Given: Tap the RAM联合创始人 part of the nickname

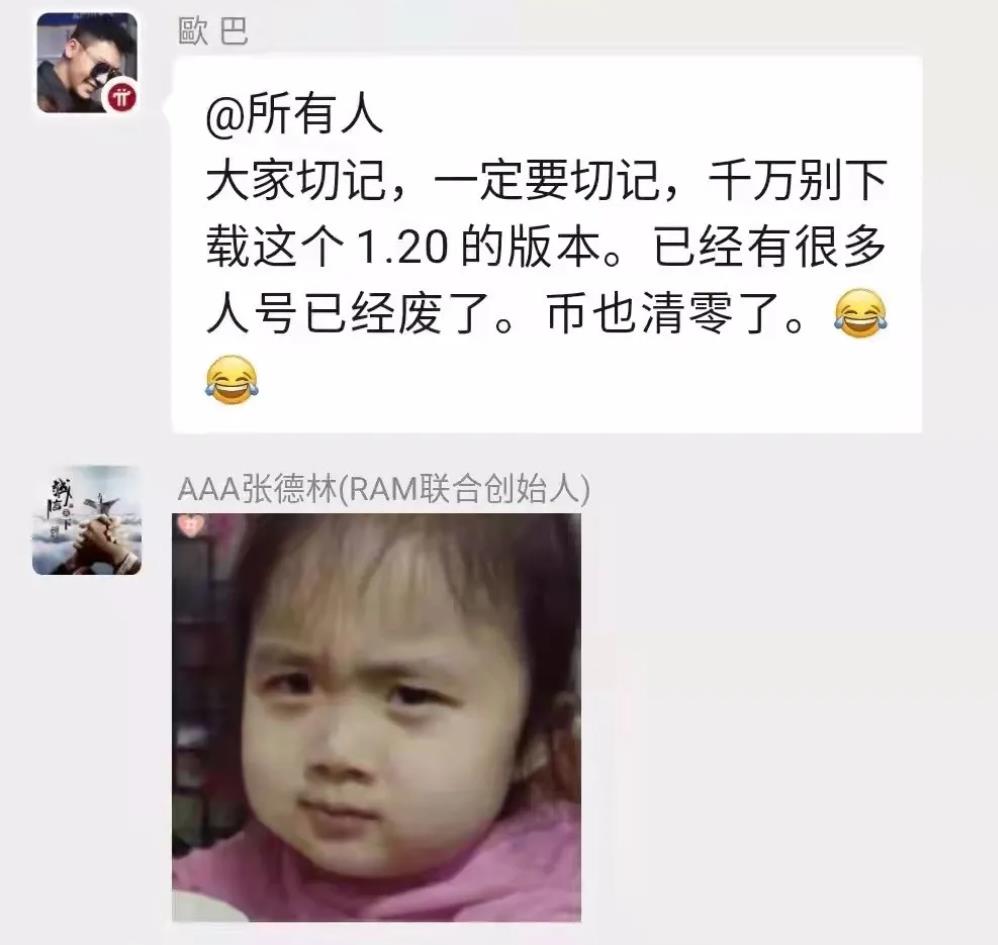Looking at the screenshot, I should tap(463, 490).
